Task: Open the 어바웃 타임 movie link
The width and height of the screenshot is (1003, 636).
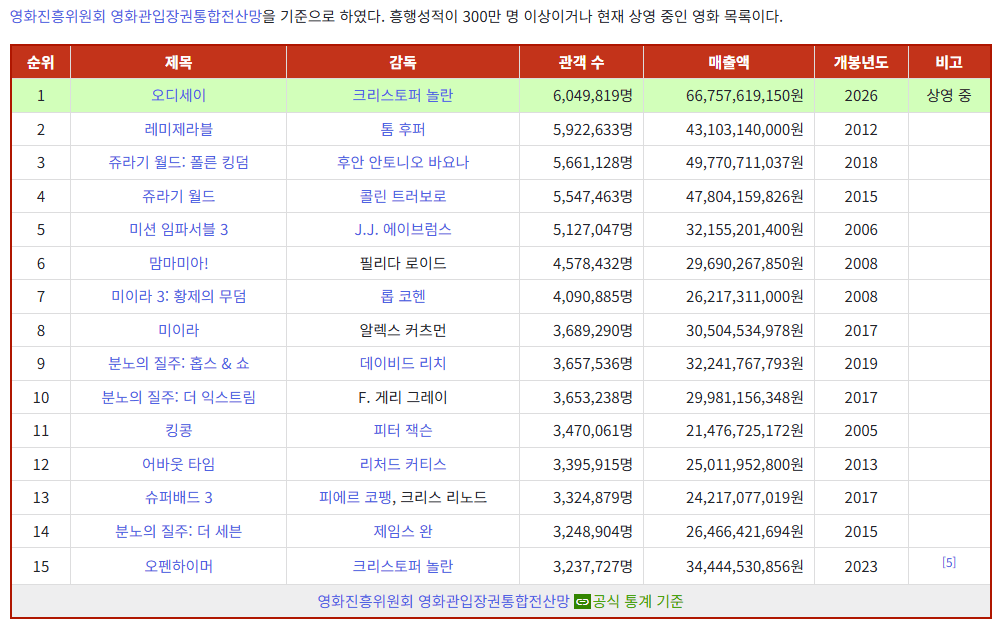Action: coord(178,465)
